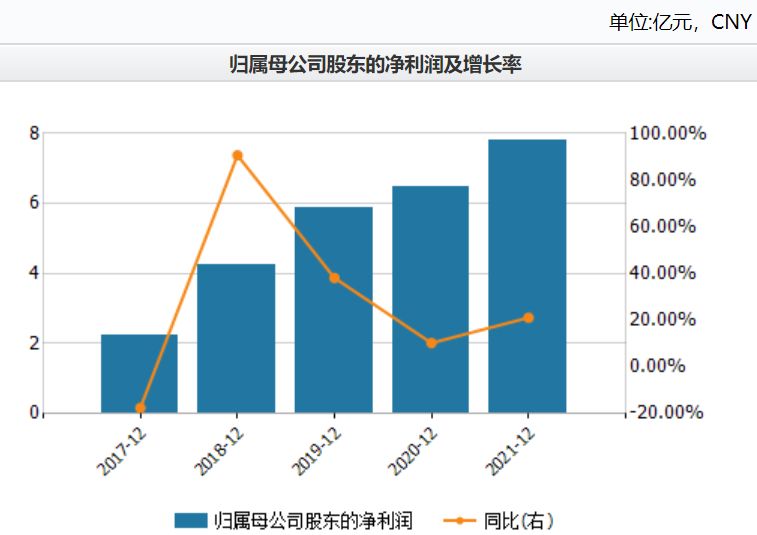Screen dimensions: 757x535
Task: Click the legend label 归属母公司股东的净利润
Action: 313,521
